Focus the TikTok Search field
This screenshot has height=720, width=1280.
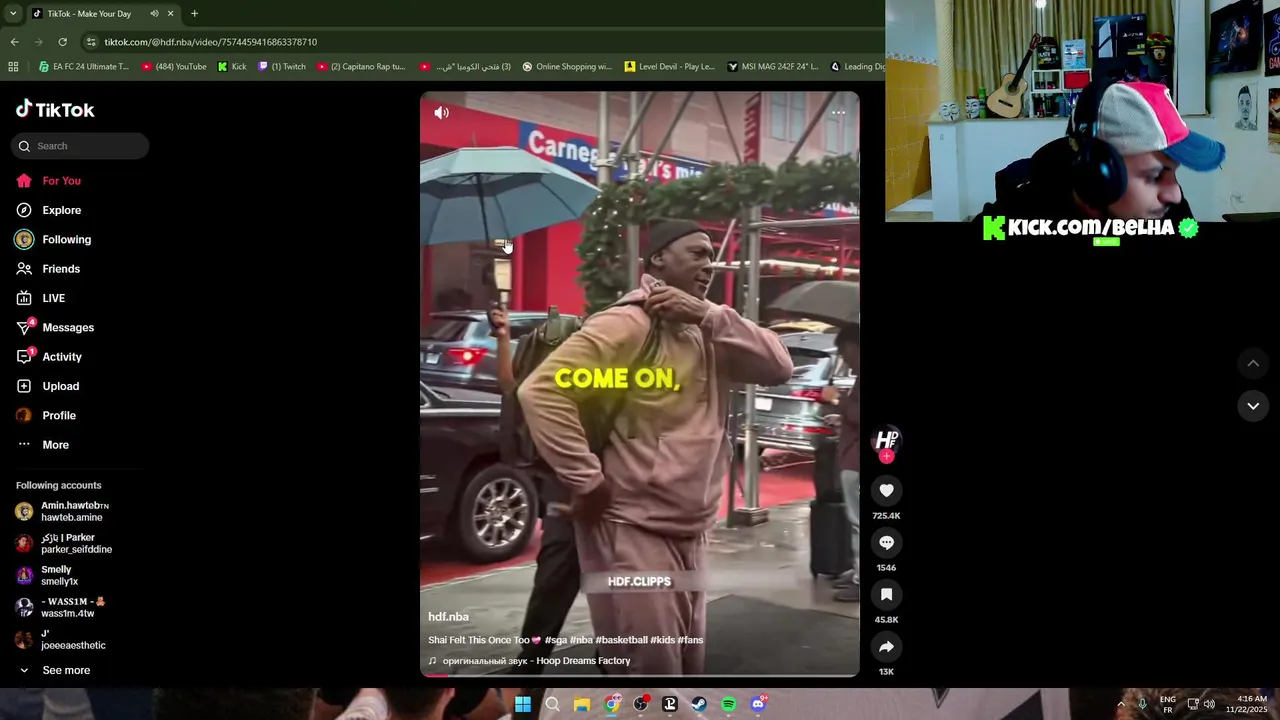pyautogui.click(x=80, y=146)
